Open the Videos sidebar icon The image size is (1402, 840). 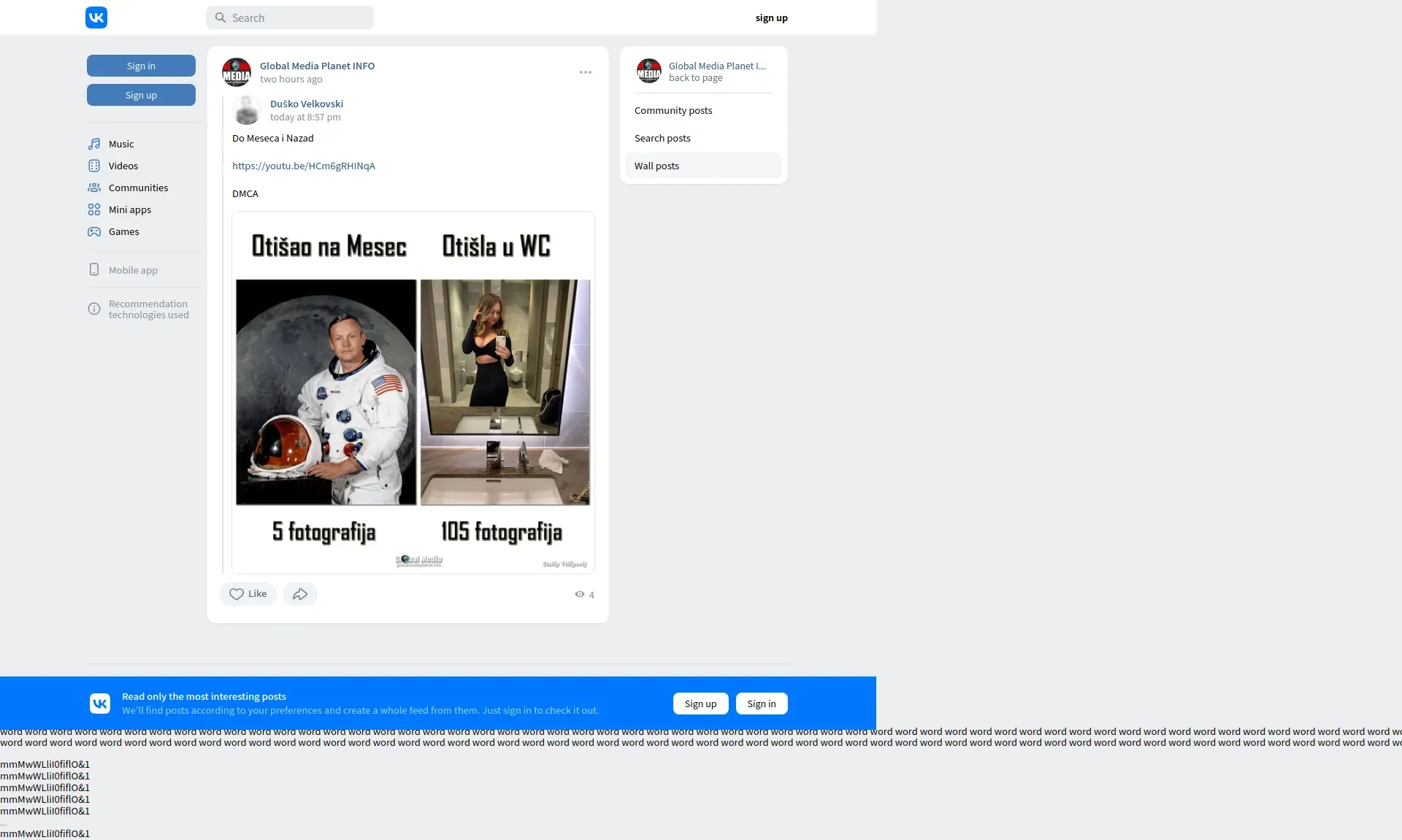(94, 166)
